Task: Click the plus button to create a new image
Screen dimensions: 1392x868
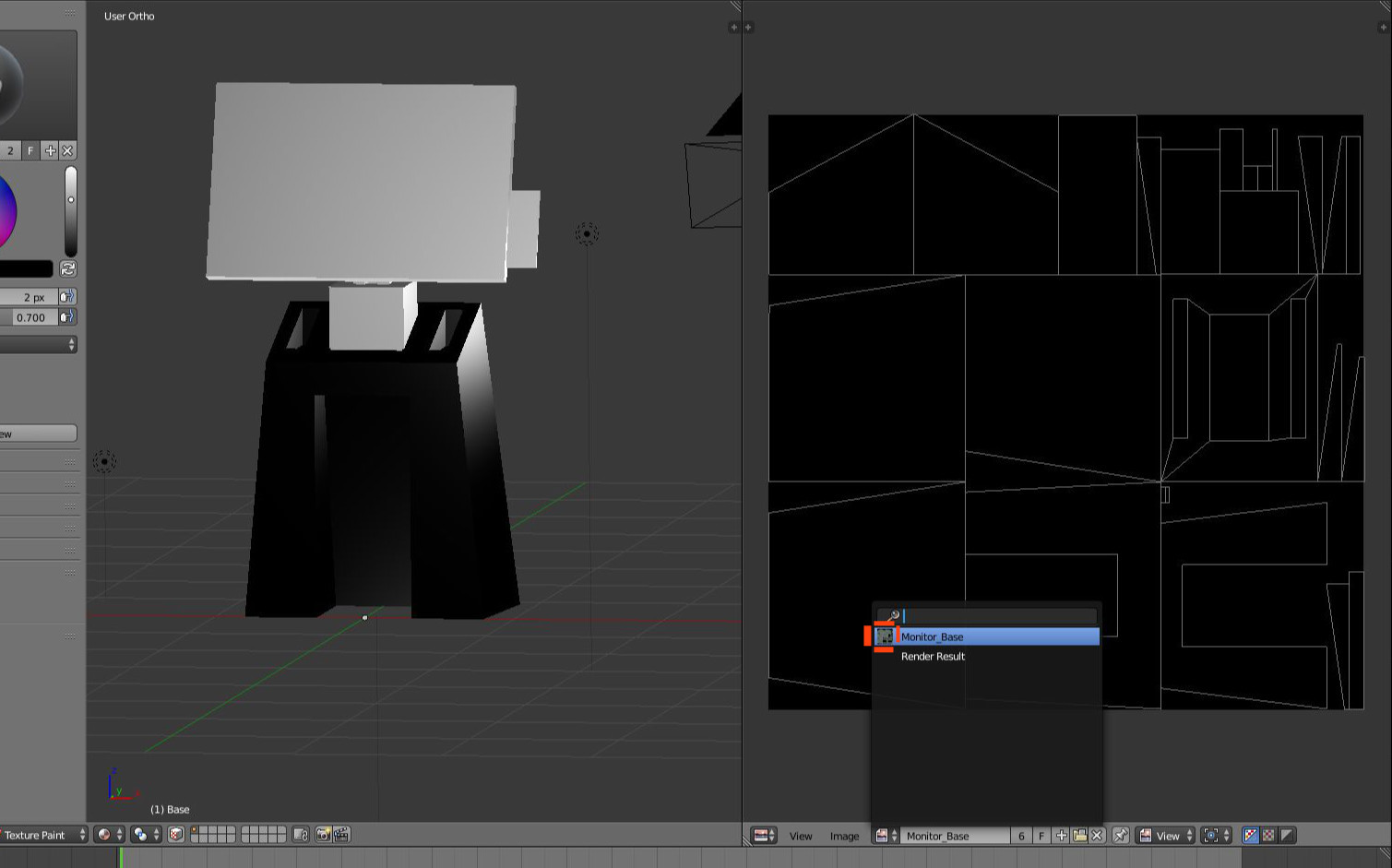Action: 1061,836
